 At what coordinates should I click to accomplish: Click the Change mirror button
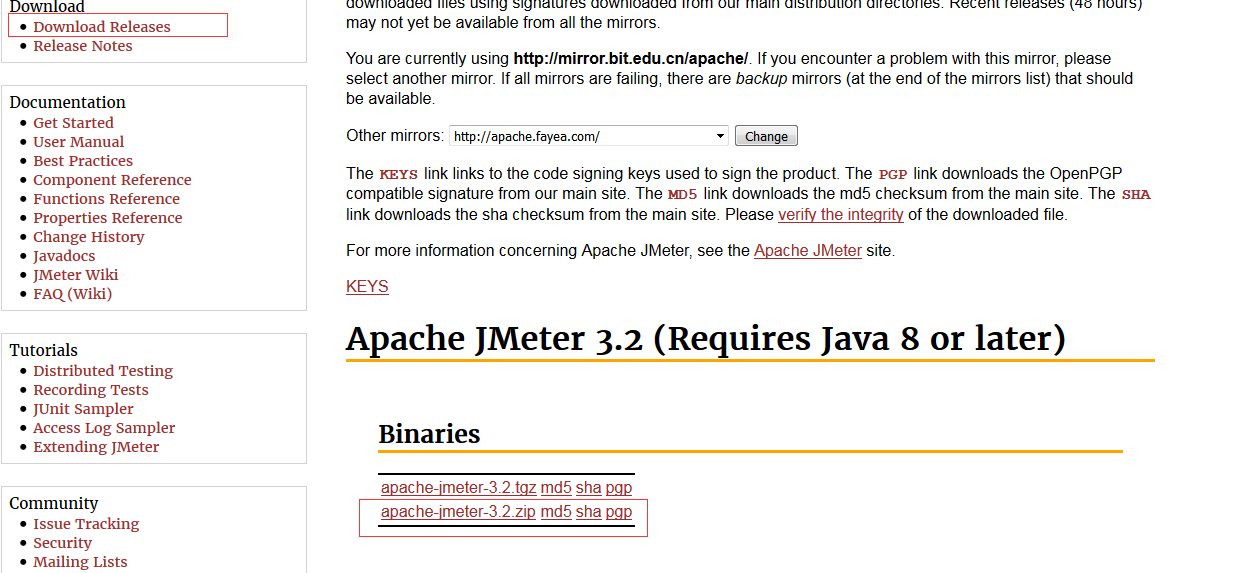click(766, 136)
